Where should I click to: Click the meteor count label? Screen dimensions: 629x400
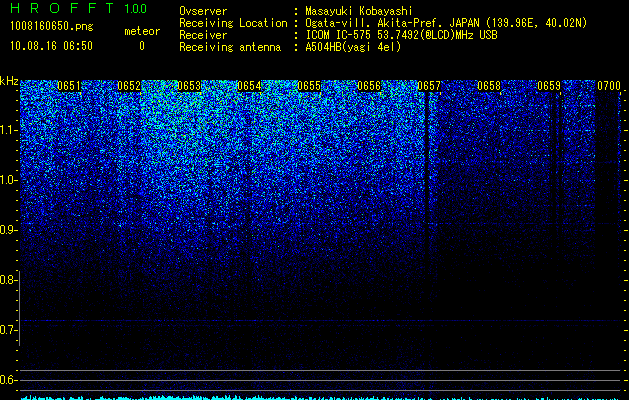coord(142,31)
